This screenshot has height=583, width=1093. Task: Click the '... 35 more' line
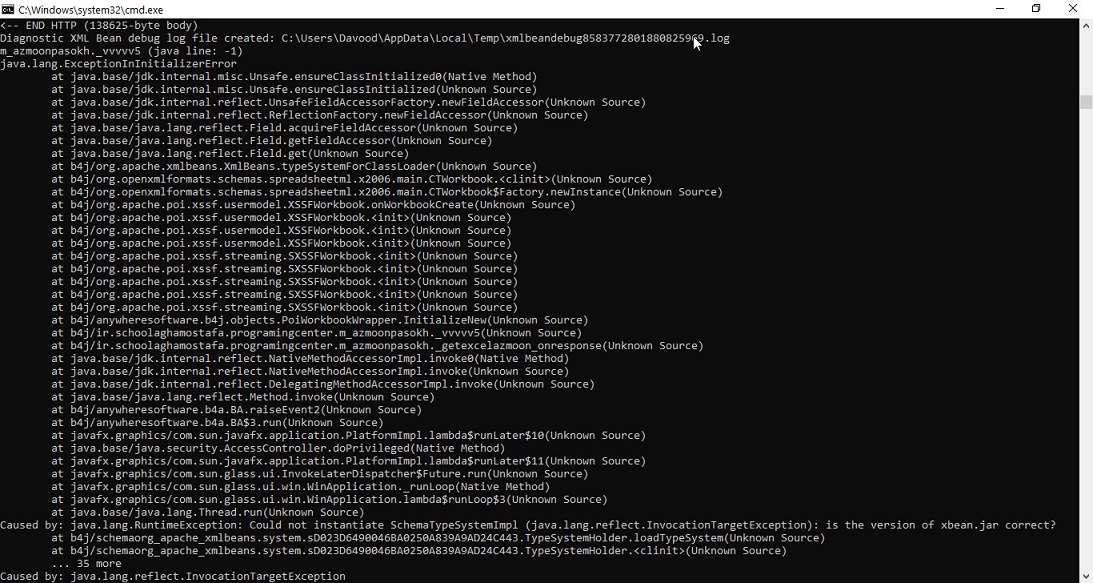(x=86, y=563)
